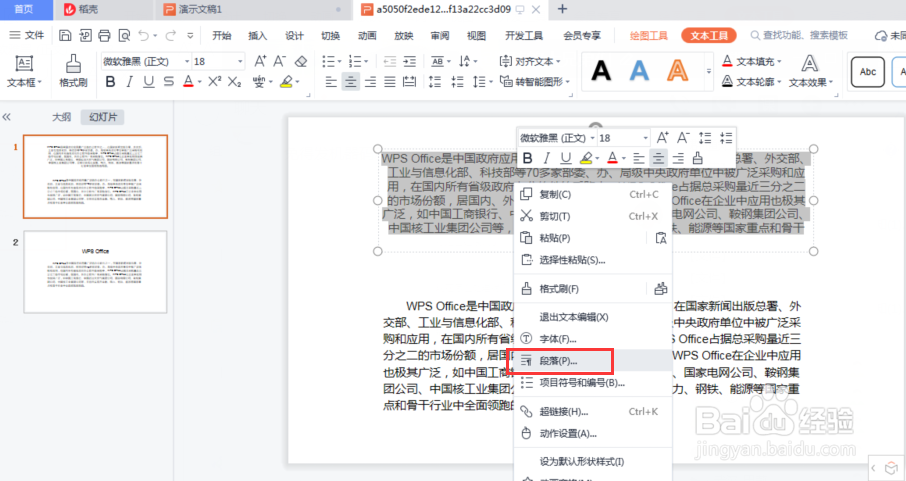This screenshot has width=906, height=481.
Task: Open the 插入 (Insert) ribbon tab
Action: coord(258,36)
